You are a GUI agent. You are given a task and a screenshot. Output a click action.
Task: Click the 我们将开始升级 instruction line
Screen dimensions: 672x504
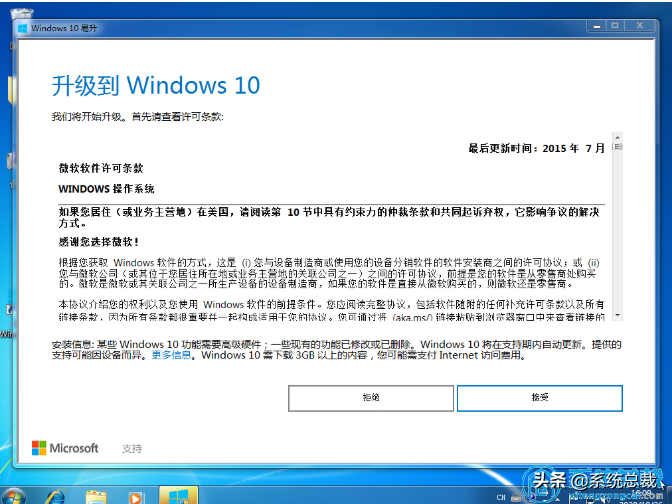point(138,117)
